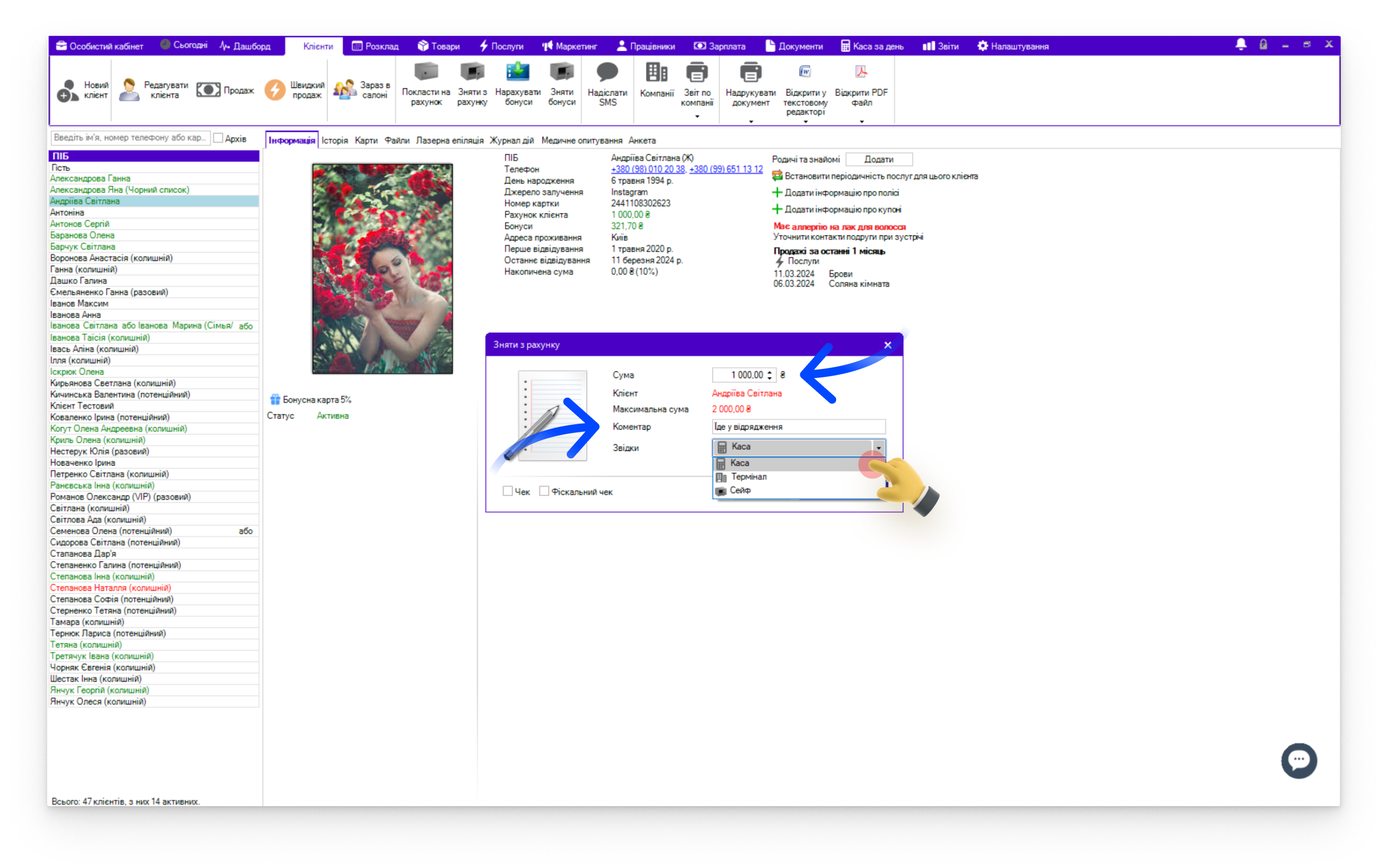Screen dimensions: 1389x868
Task: Add coupon info via green plus
Action: click(777, 209)
